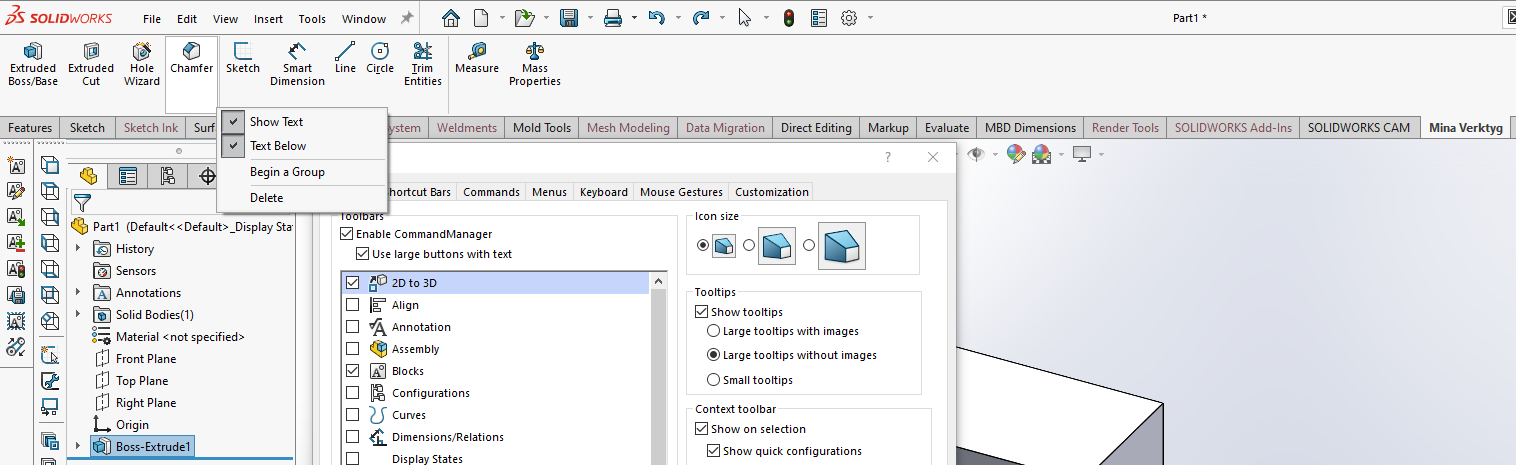1516x465 pixels.
Task: Expand the Solid Bodies(1) folder
Action: (78, 315)
